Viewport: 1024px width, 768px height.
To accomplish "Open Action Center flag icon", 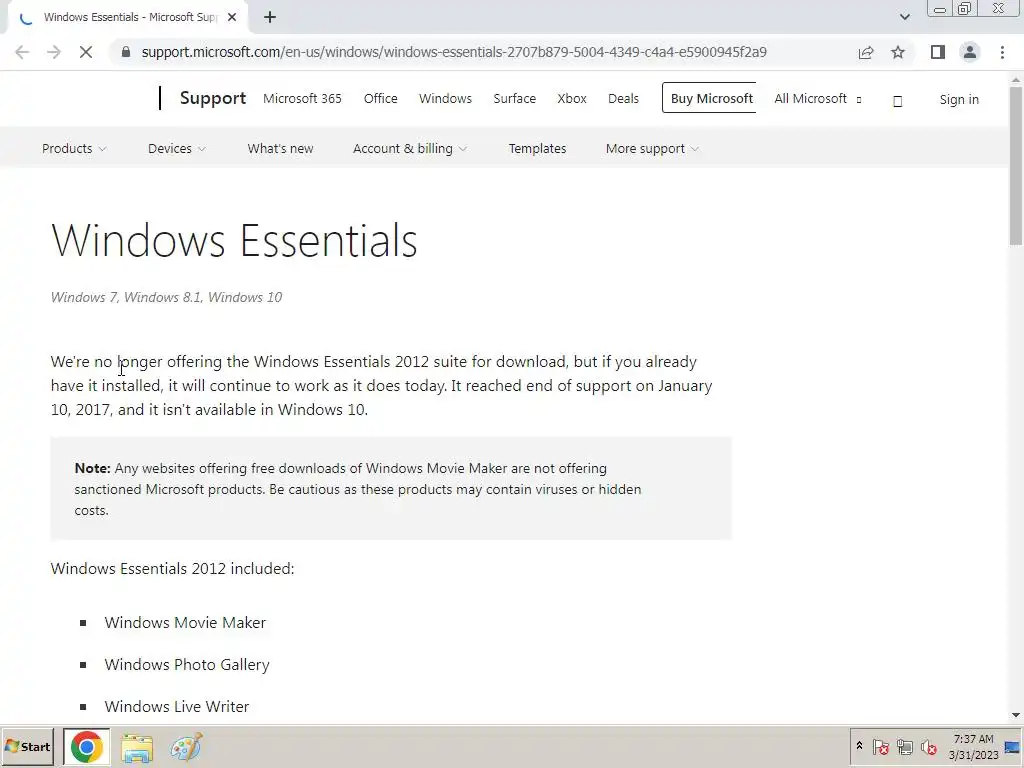I will (x=880, y=746).
